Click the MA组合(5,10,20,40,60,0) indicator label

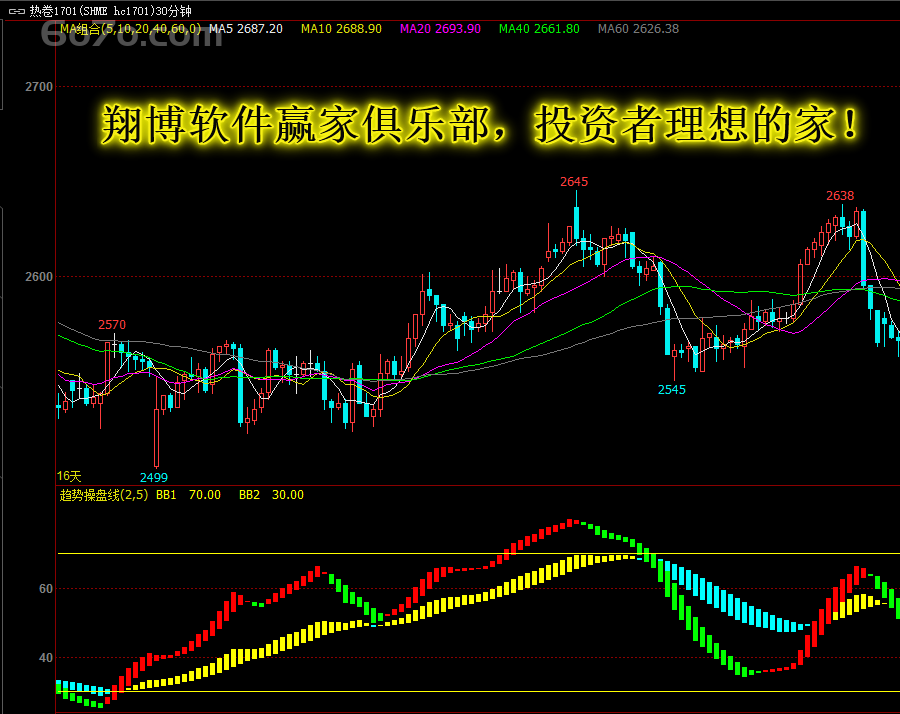130,29
